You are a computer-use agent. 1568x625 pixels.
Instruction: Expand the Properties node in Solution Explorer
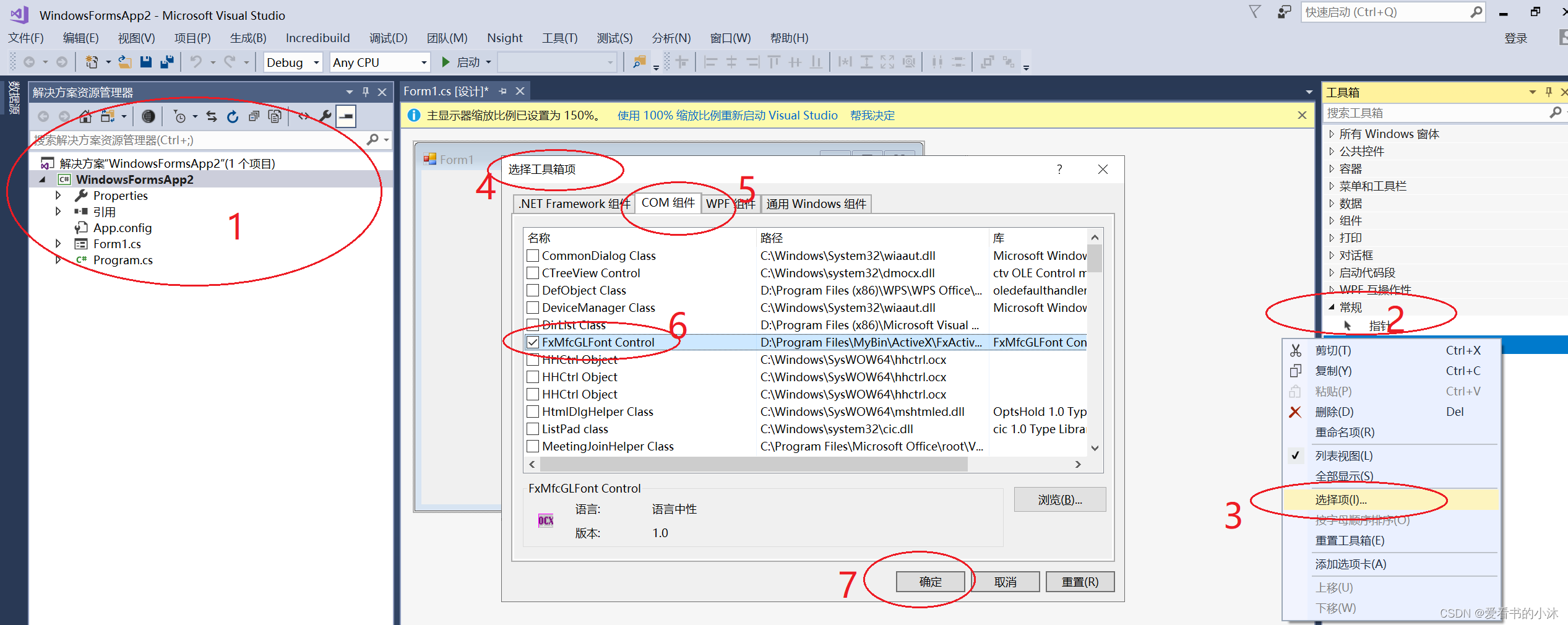click(58, 196)
